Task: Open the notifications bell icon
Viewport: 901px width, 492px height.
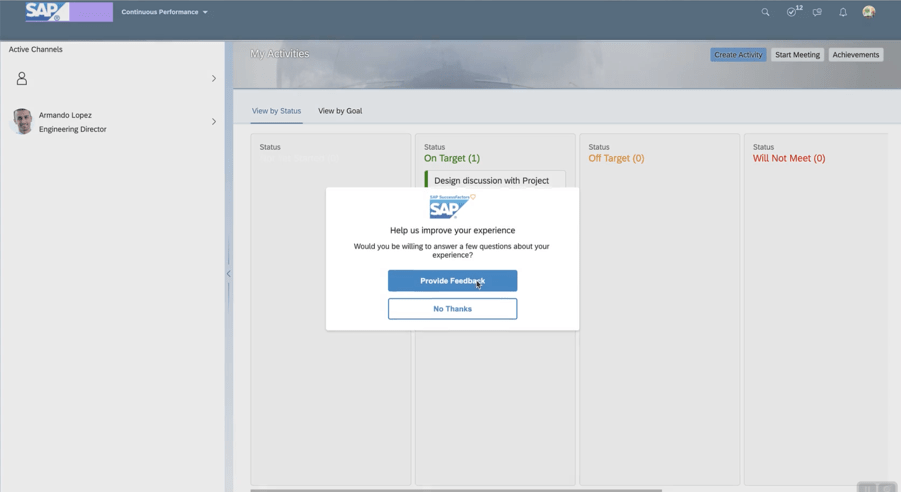Action: [x=843, y=12]
